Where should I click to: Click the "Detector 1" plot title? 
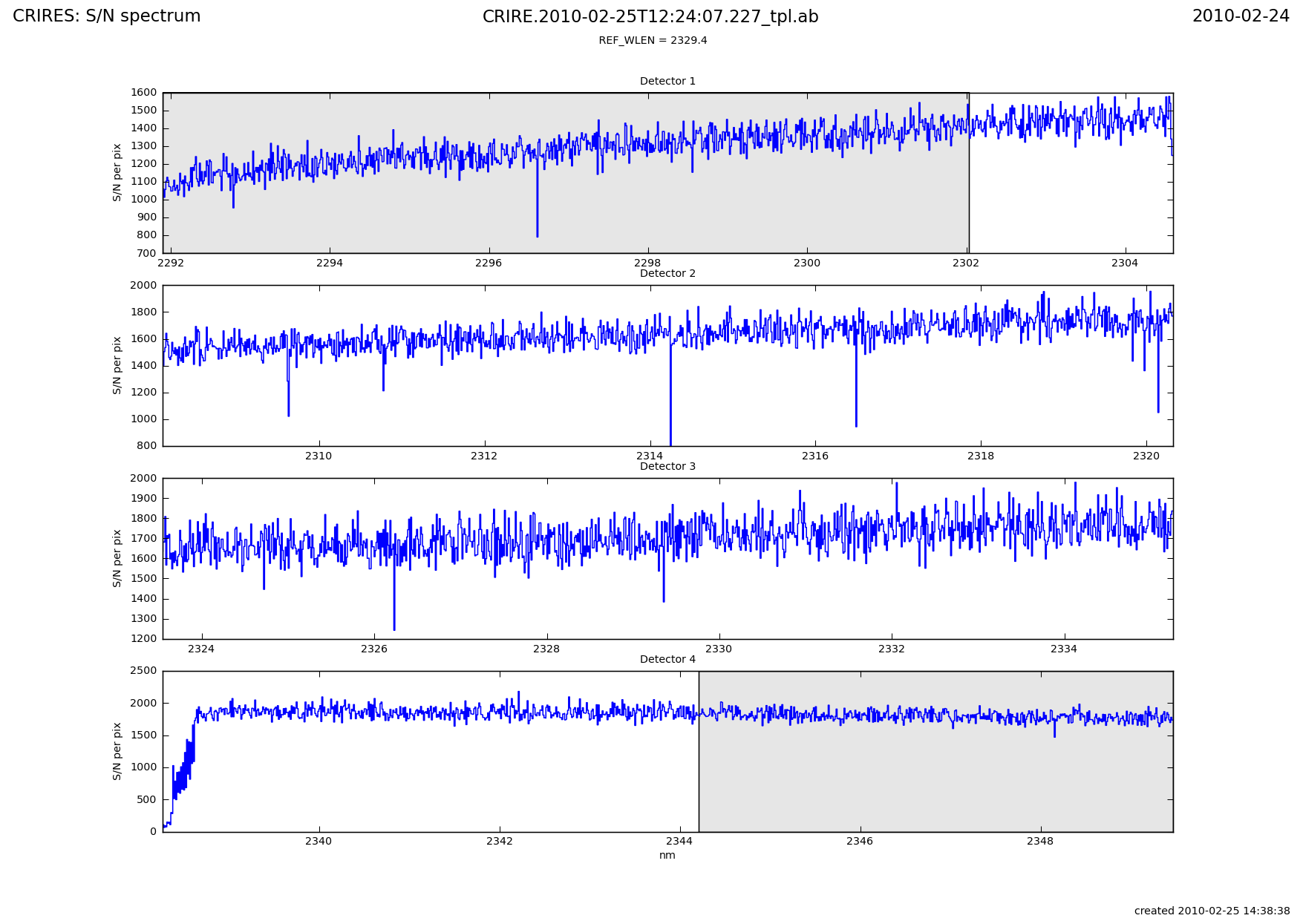(x=667, y=81)
